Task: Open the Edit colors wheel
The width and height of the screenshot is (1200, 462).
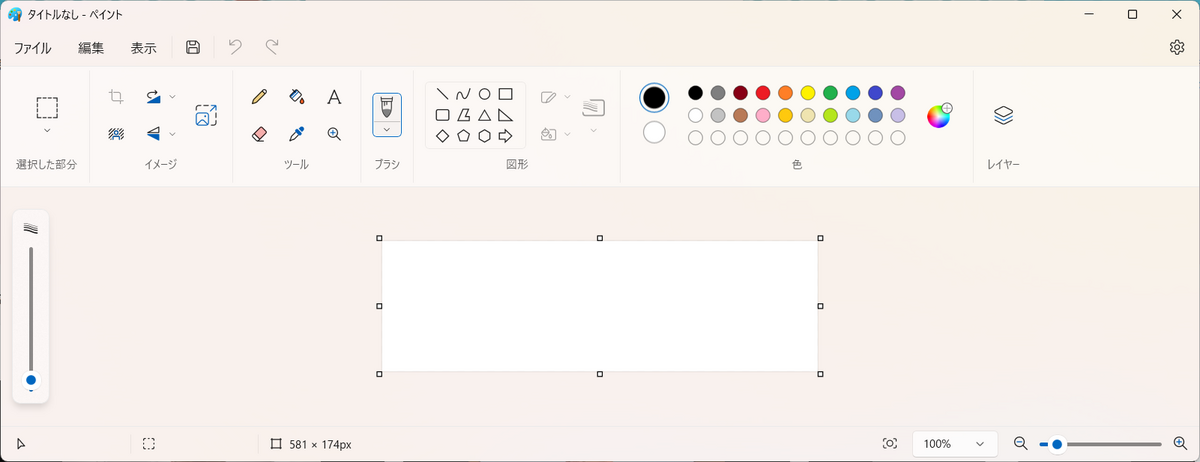Action: pyautogui.click(x=939, y=115)
